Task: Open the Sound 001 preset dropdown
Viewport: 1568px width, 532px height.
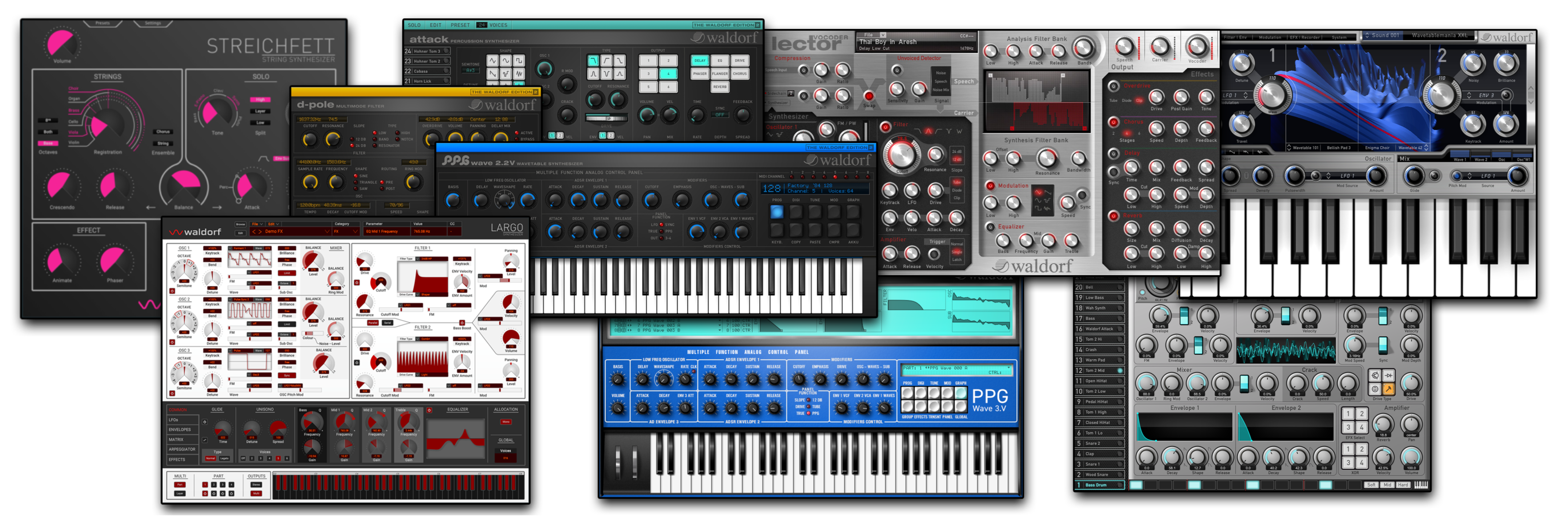Action: click(x=1383, y=35)
